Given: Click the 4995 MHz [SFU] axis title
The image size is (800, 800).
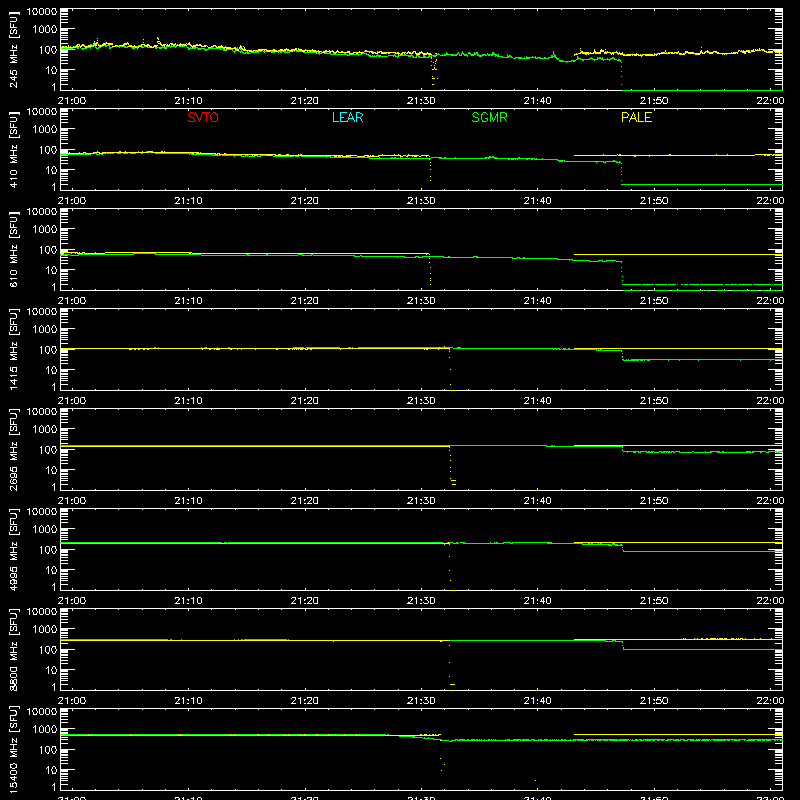Looking at the screenshot, I should [x=13, y=550].
